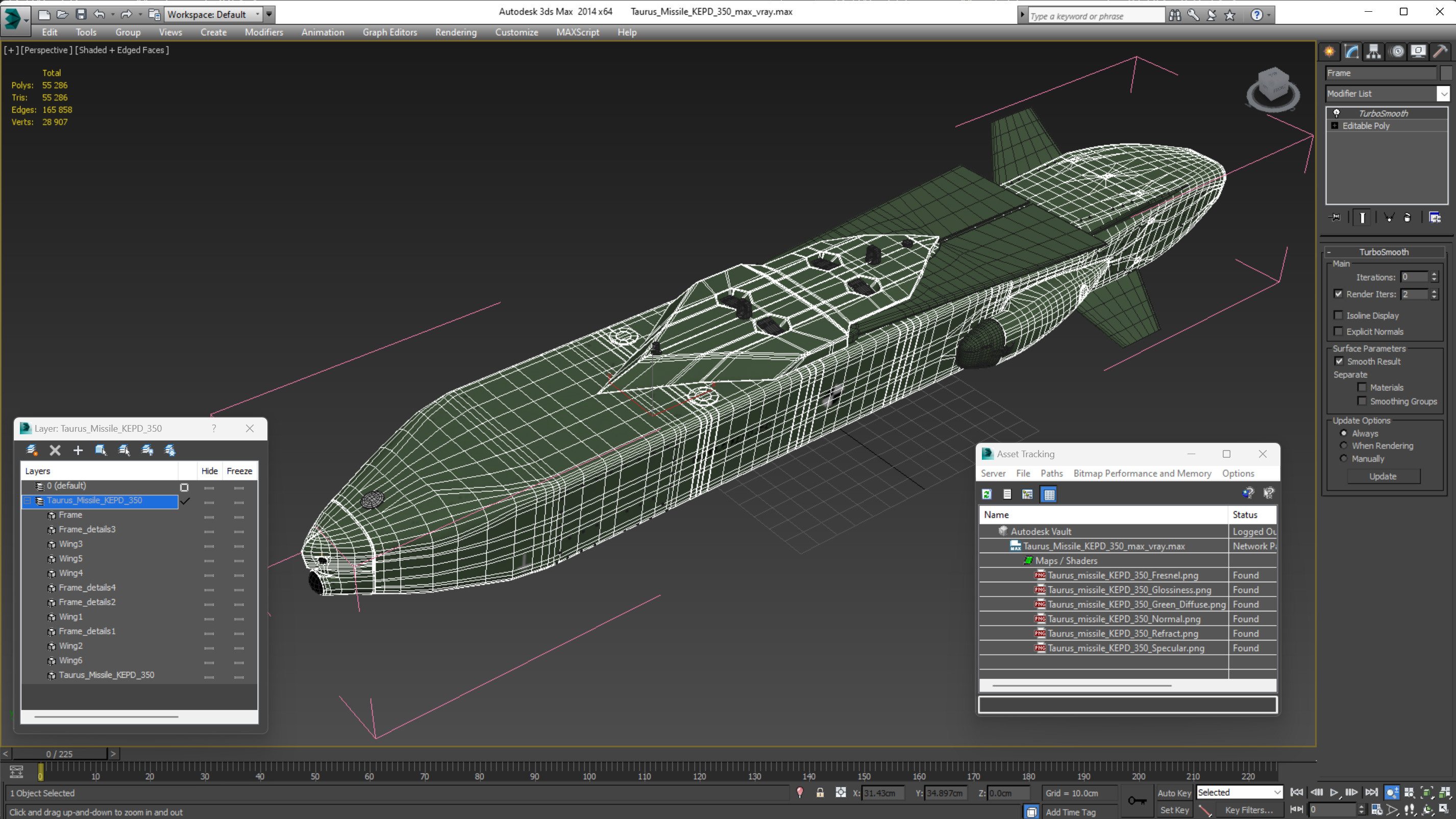
Task: Enable Separate by Materials checkbox
Action: (x=1362, y=387)
